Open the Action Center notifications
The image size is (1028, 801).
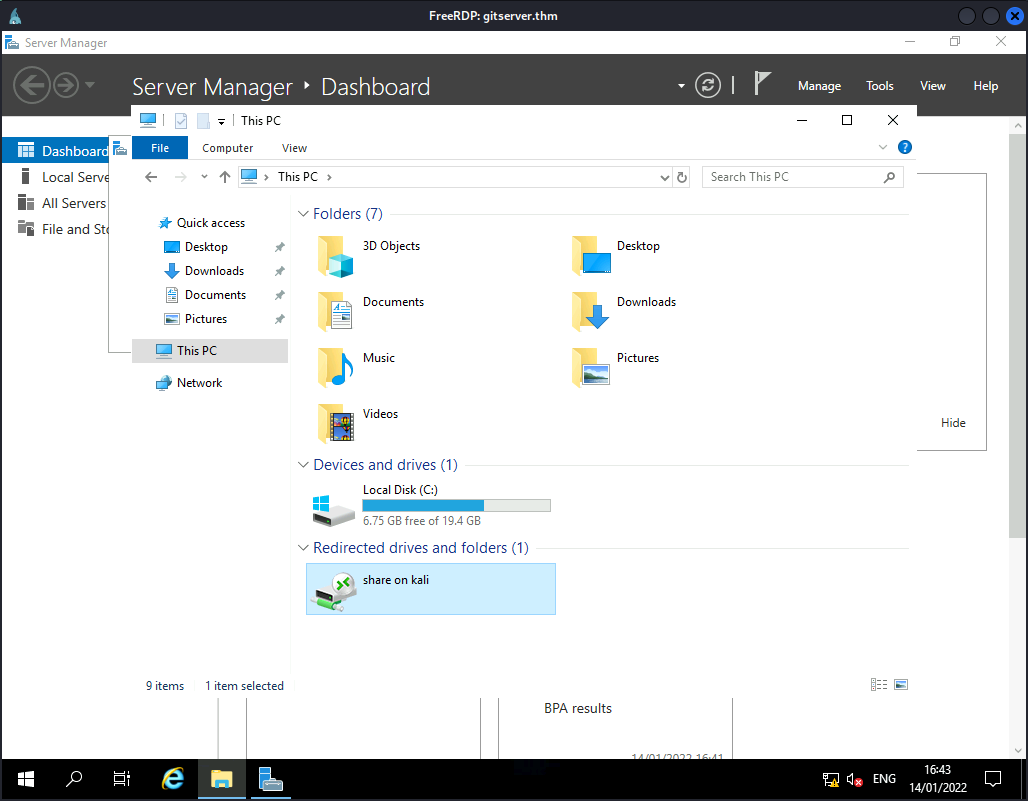[993, 779]
